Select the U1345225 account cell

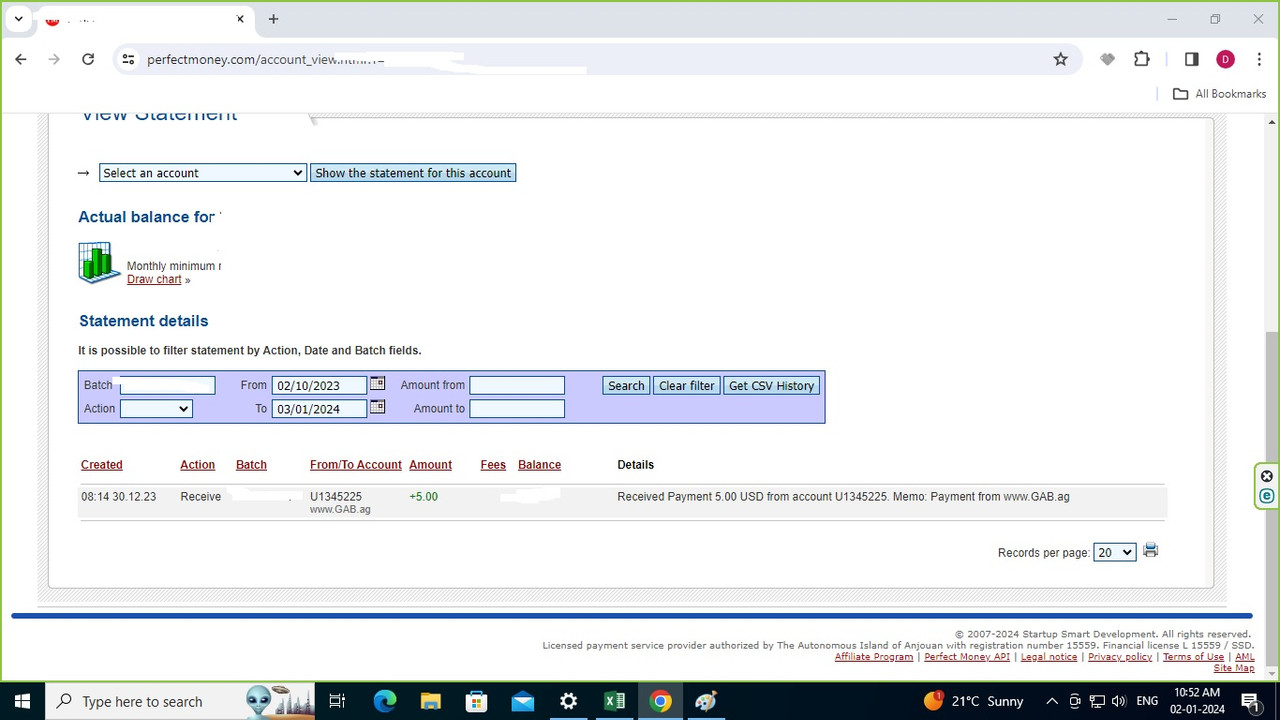[x=336, y=497]
